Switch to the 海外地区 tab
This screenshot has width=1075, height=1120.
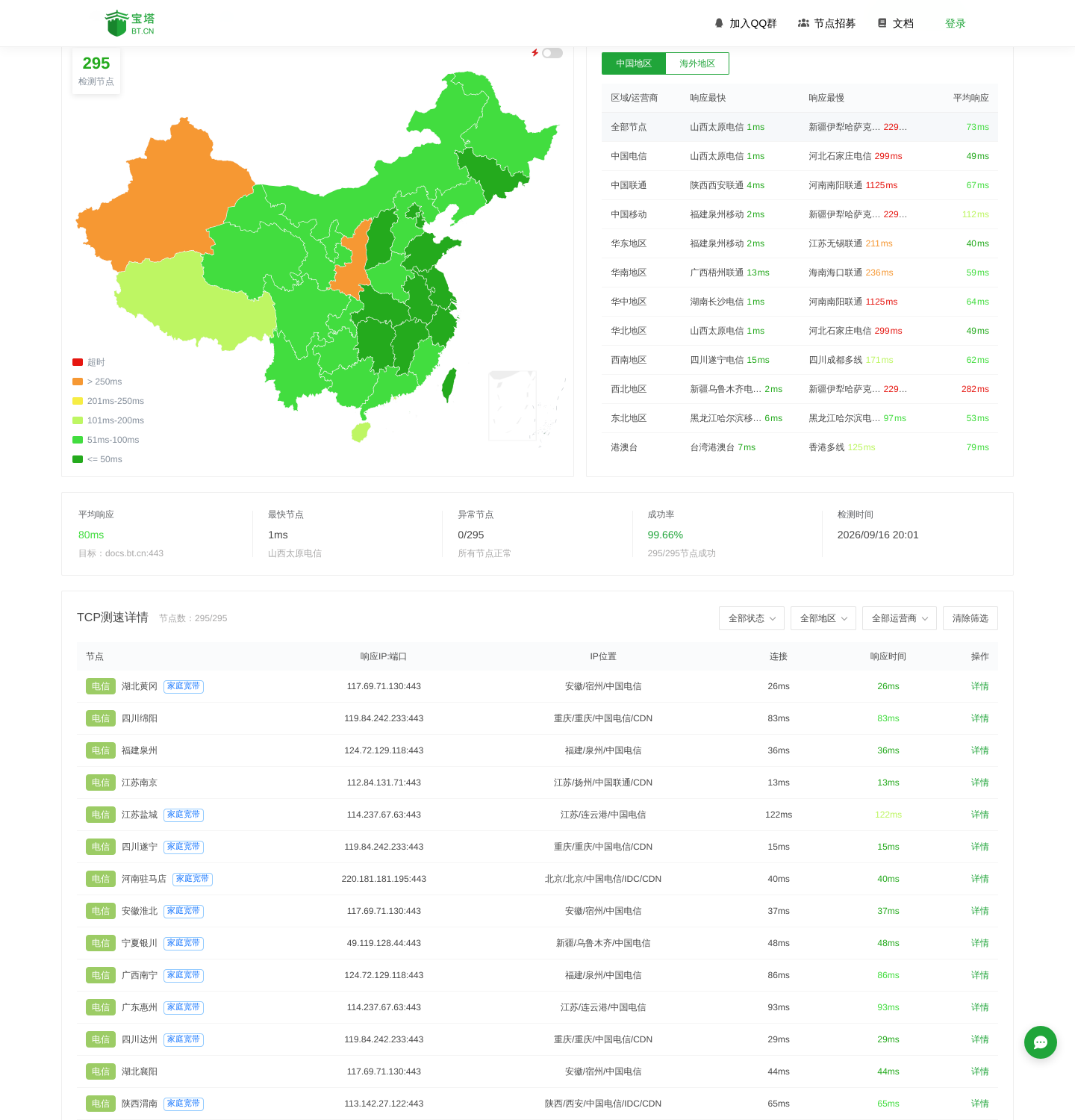(697, 63)
